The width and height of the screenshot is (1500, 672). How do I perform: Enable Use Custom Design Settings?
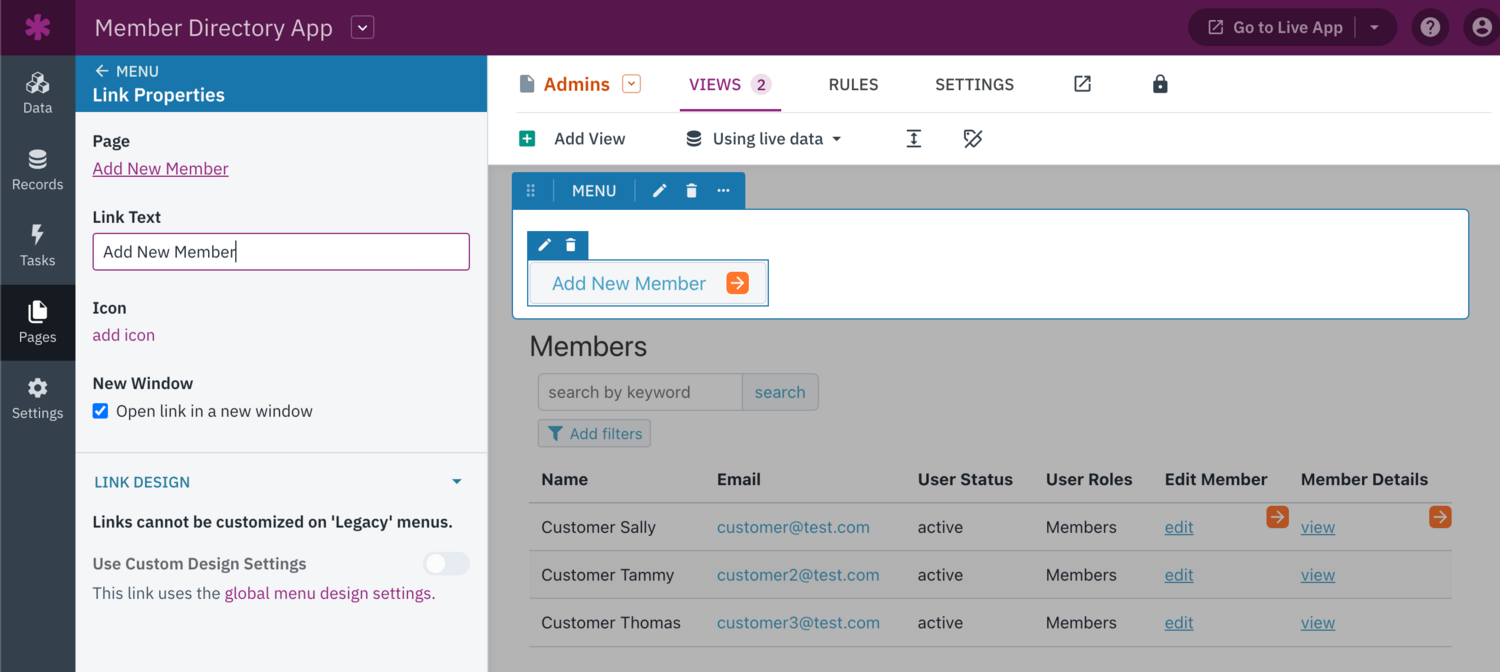[x=446, y=563]
